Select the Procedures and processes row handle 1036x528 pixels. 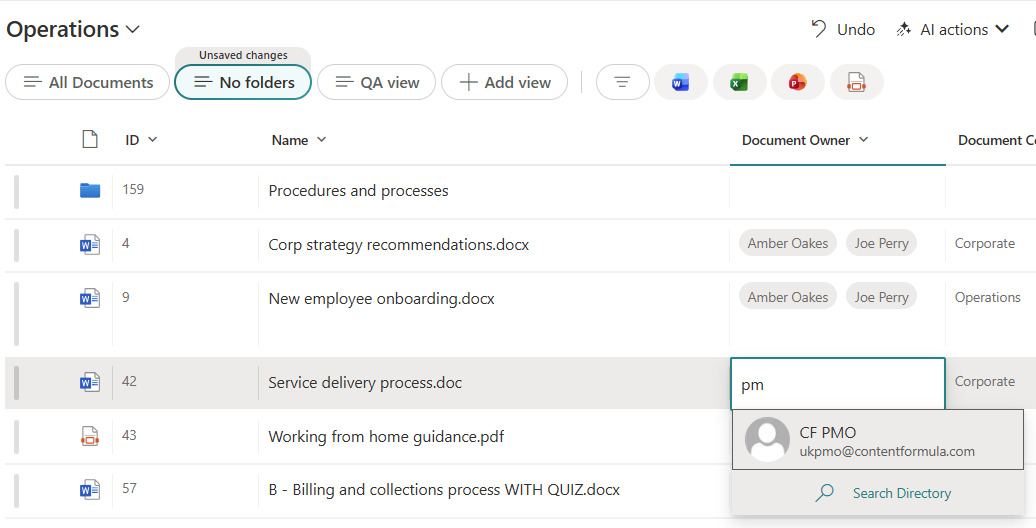(17, 192)
